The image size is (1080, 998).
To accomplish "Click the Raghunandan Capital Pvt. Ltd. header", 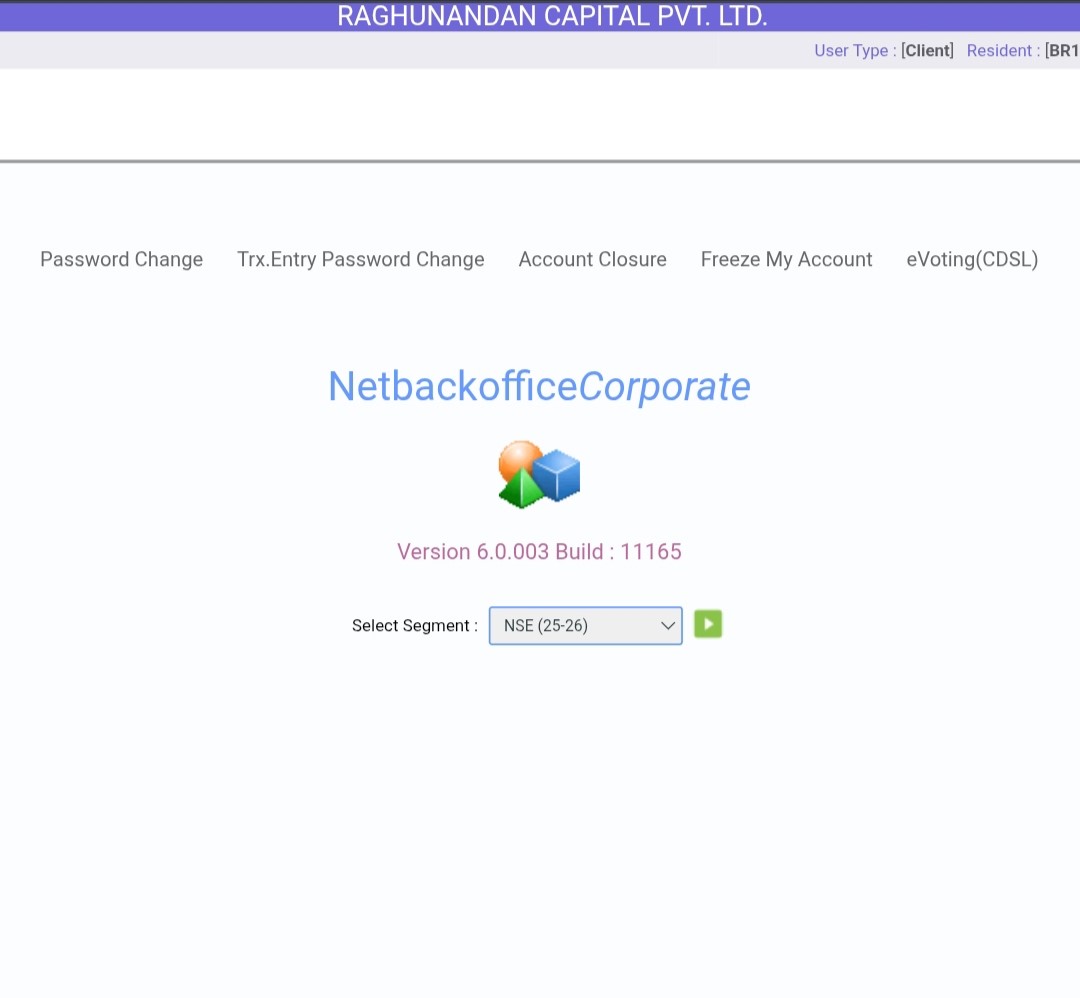I will 552,16.
